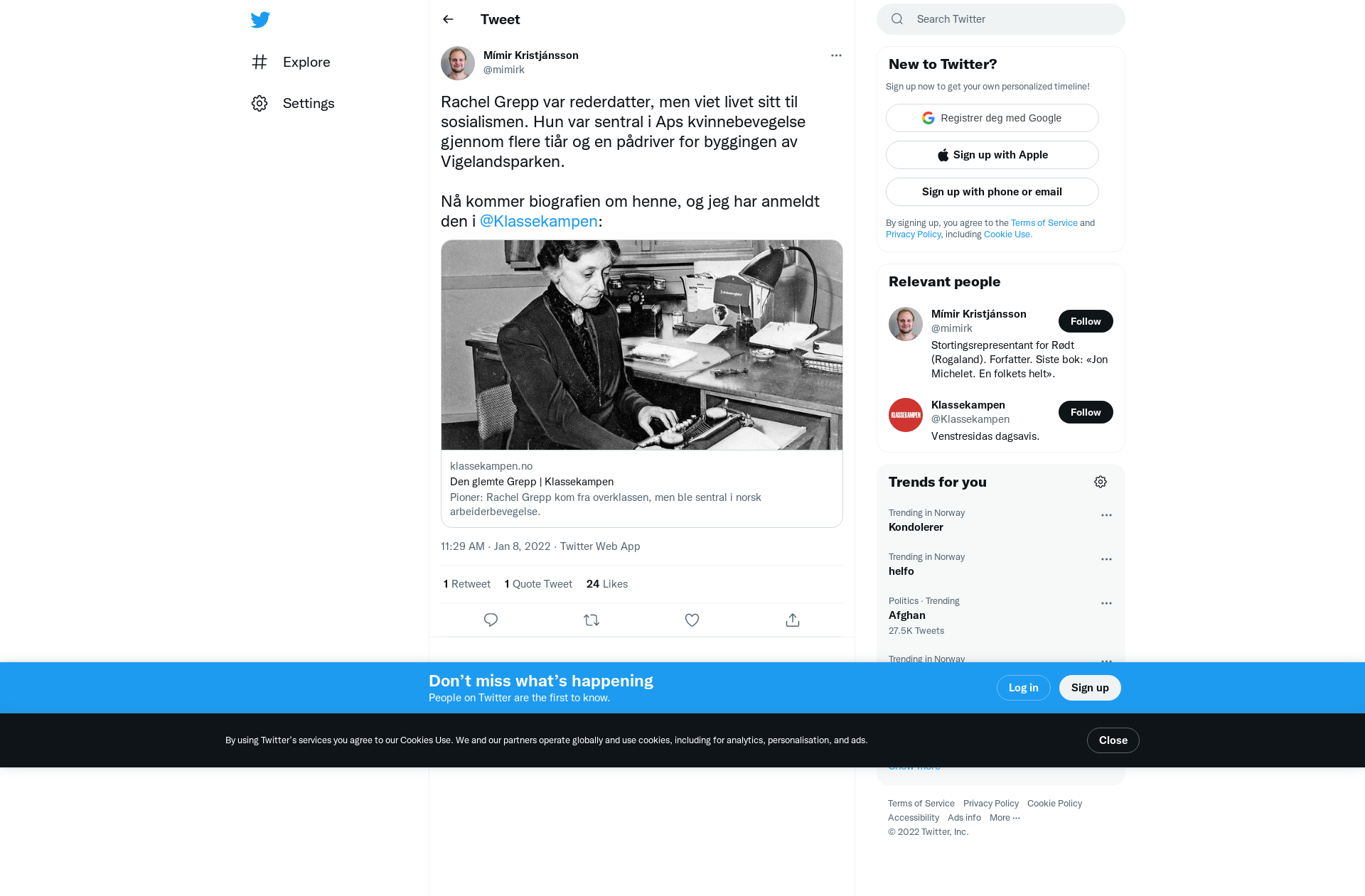Click the Sign up with Apple button

(x=992, y=155)
